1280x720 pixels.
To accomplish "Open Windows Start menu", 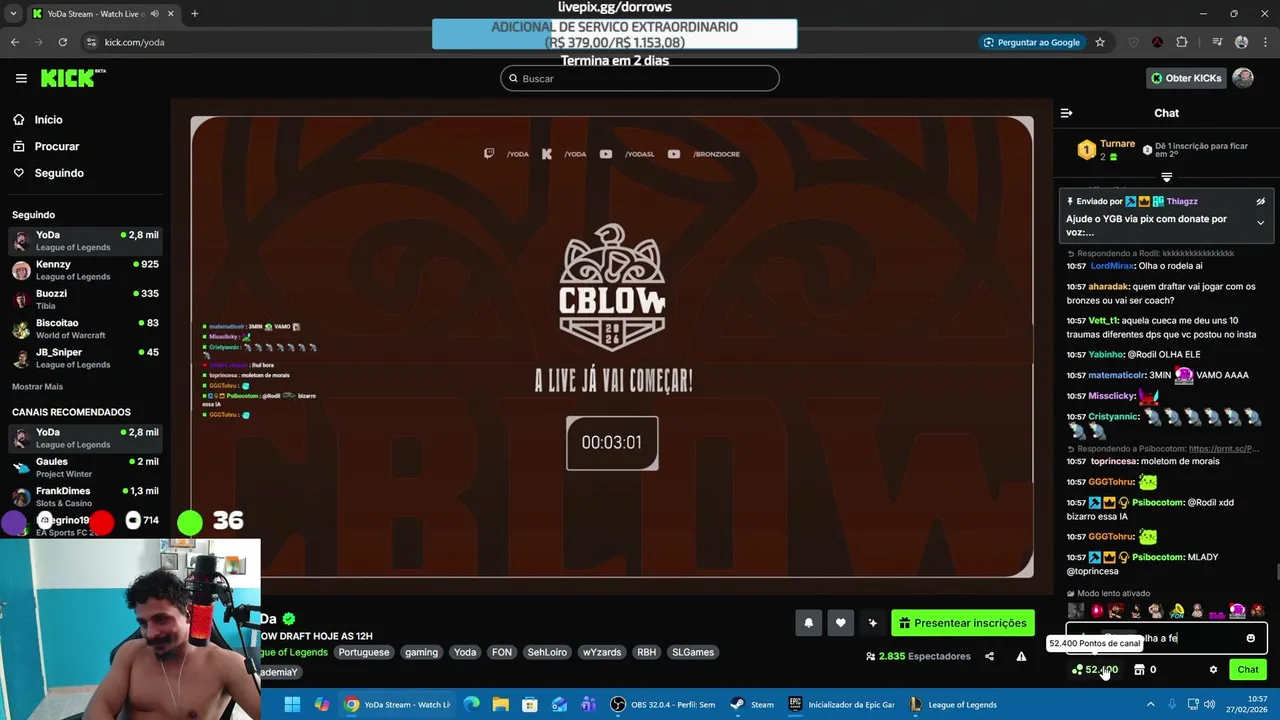I will click(292, 704).
